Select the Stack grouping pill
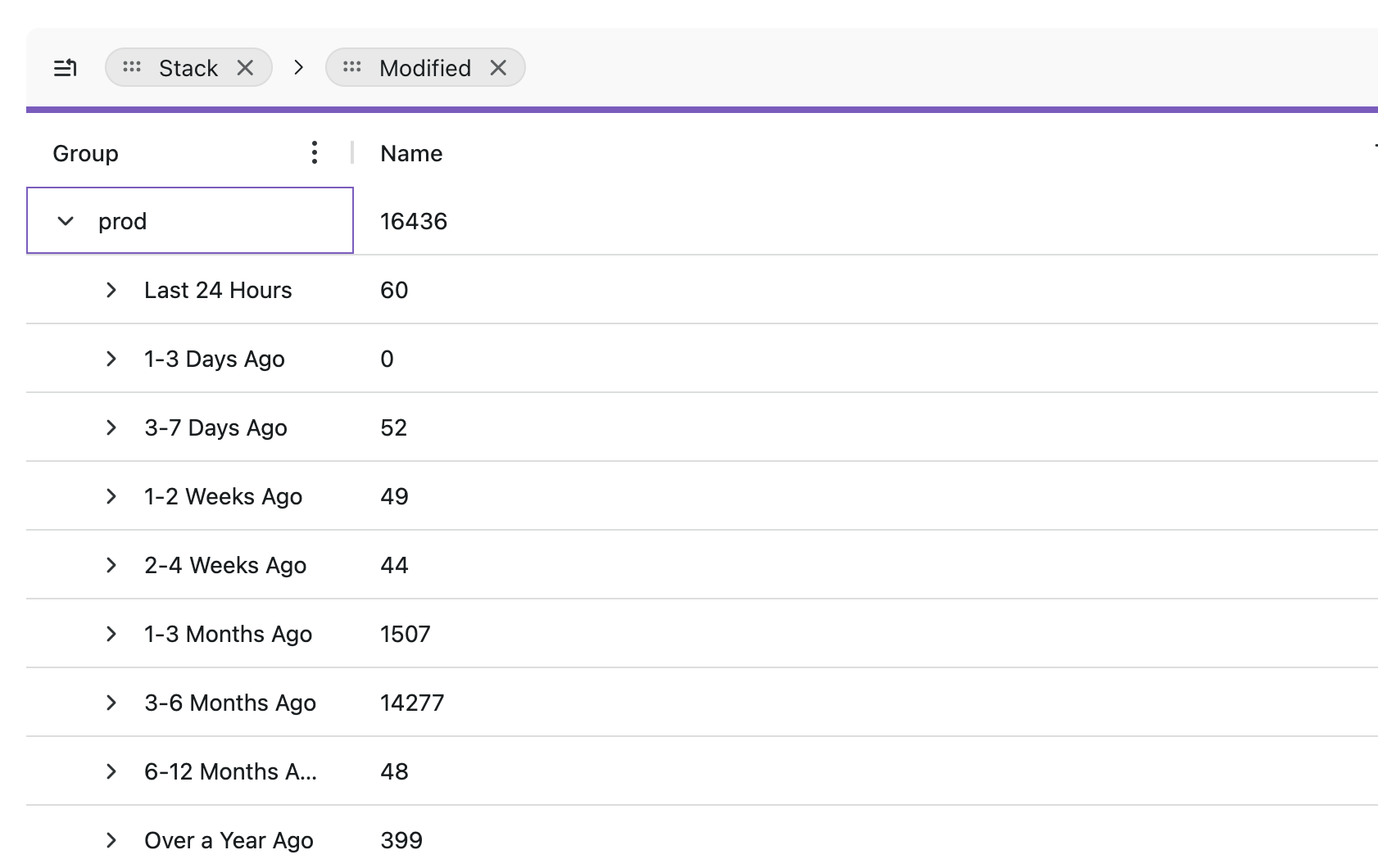This screenshot has width=1378, height=868. 188,67
